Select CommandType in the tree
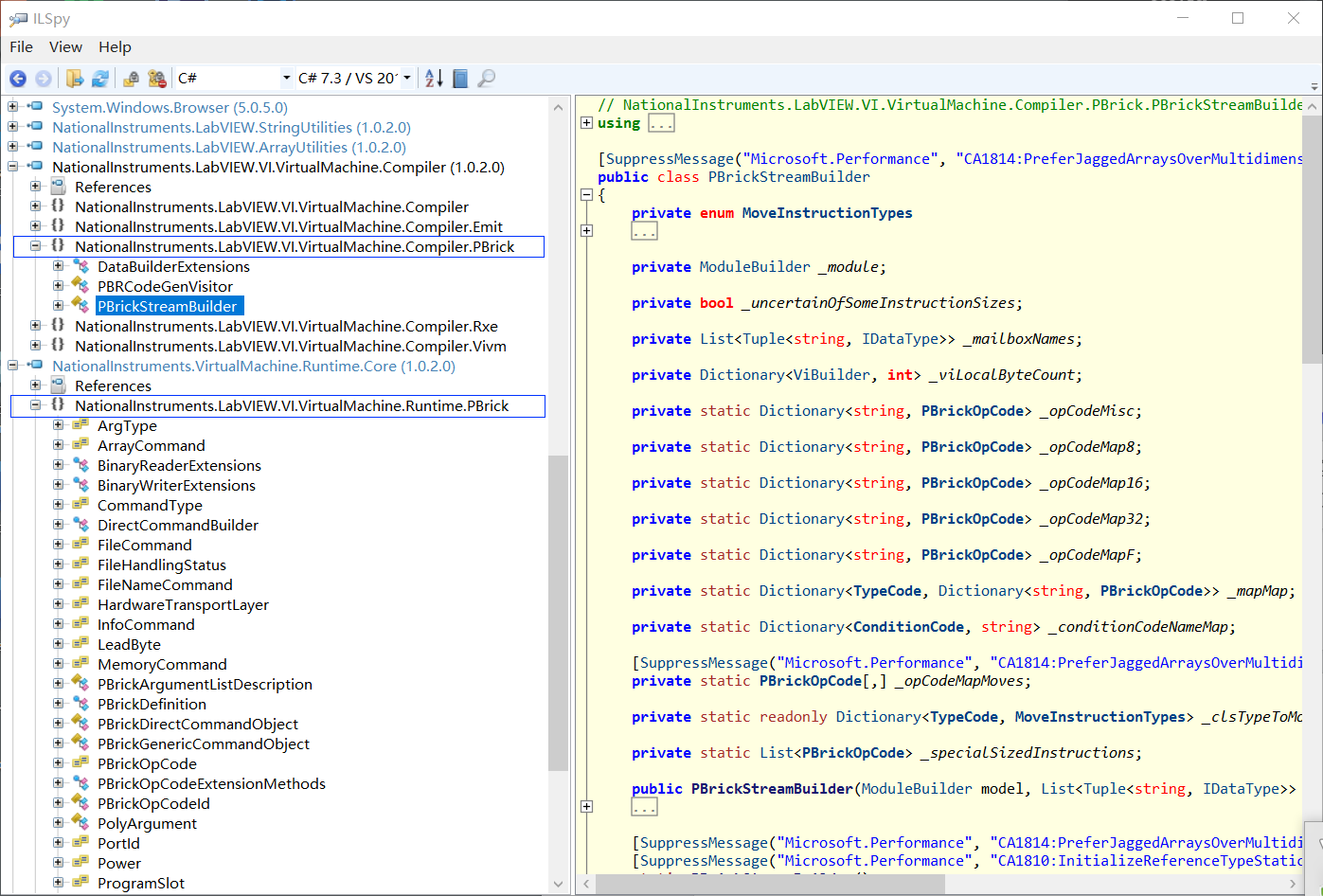This screenshot has height=896, width=1323. [x=150, y=505]
